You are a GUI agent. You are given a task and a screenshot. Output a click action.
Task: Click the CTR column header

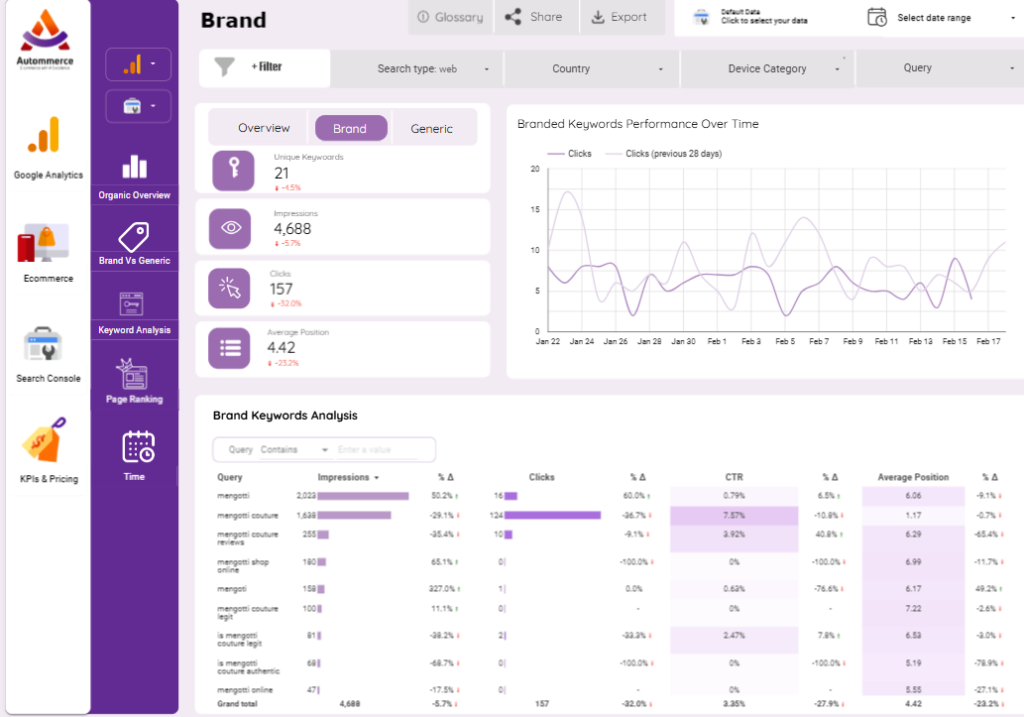[x=733, y=477]
